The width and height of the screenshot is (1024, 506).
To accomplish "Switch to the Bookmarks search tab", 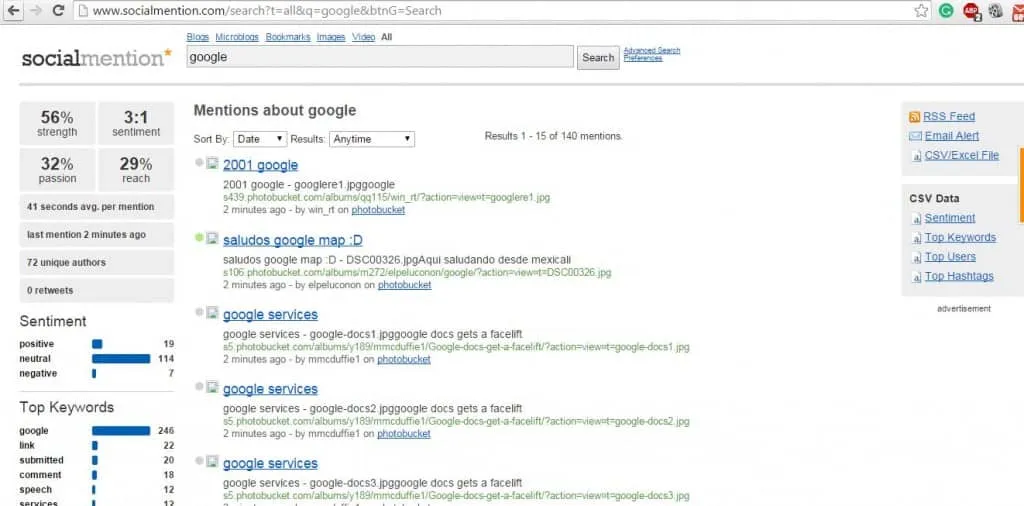I will (x=288, y=37).
